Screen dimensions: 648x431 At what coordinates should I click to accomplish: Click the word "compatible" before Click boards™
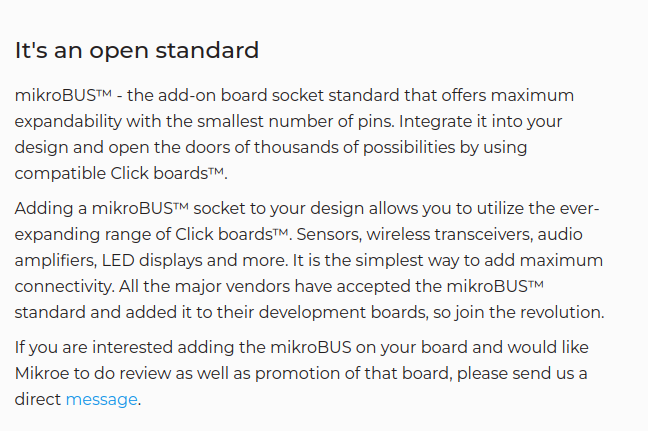(58, 173)
